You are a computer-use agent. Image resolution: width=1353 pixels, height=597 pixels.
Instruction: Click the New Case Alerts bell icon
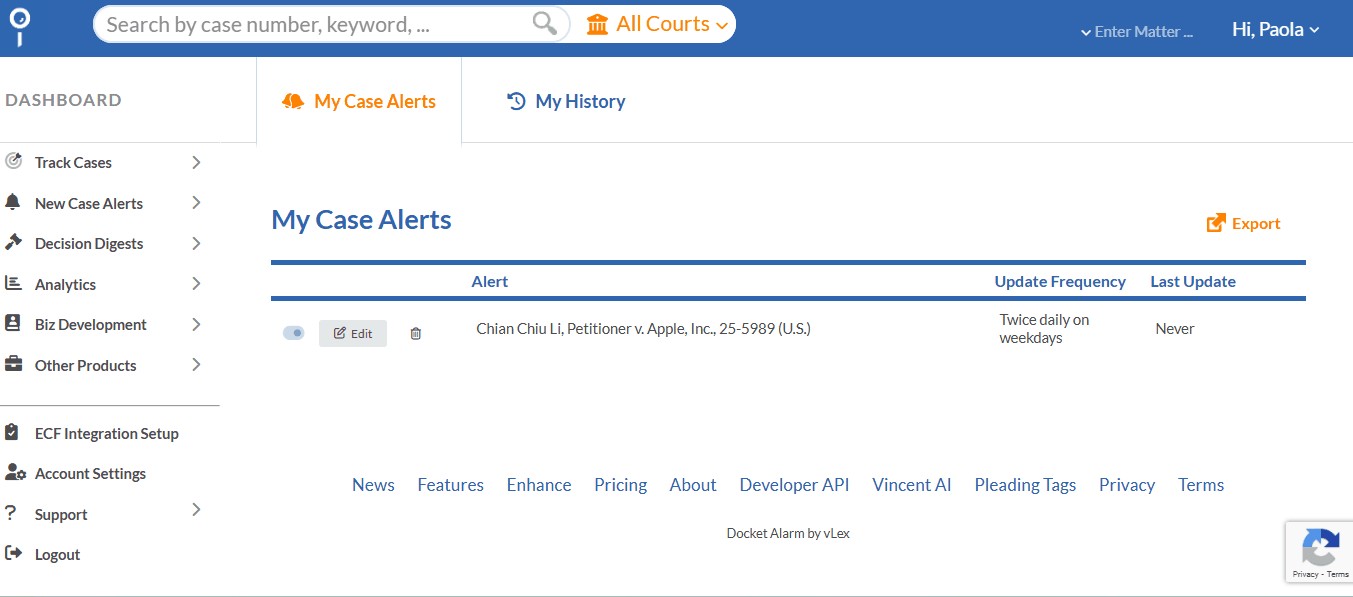[13, 202]
